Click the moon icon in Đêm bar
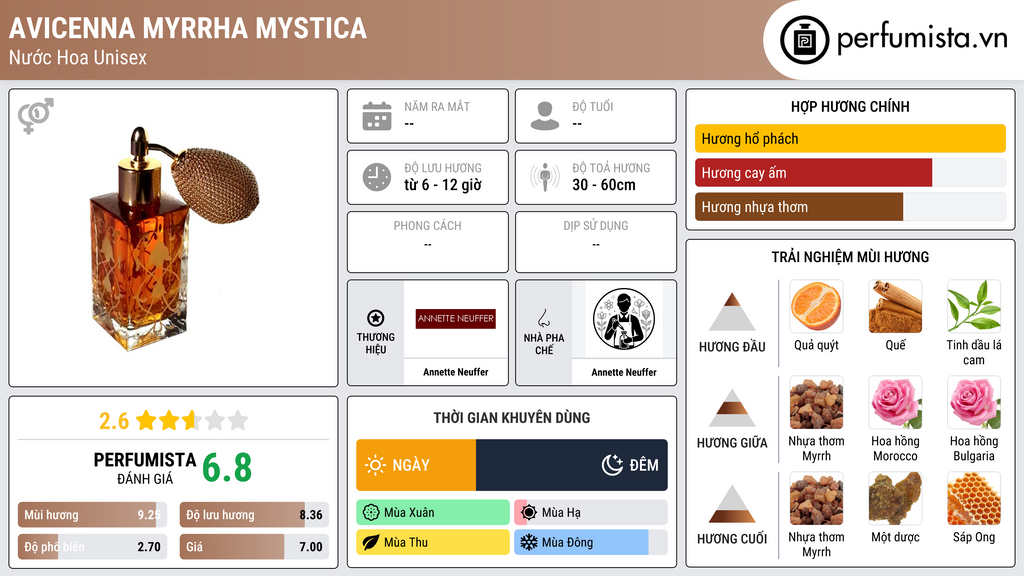Screen dimensions: 1024x576 612,465
